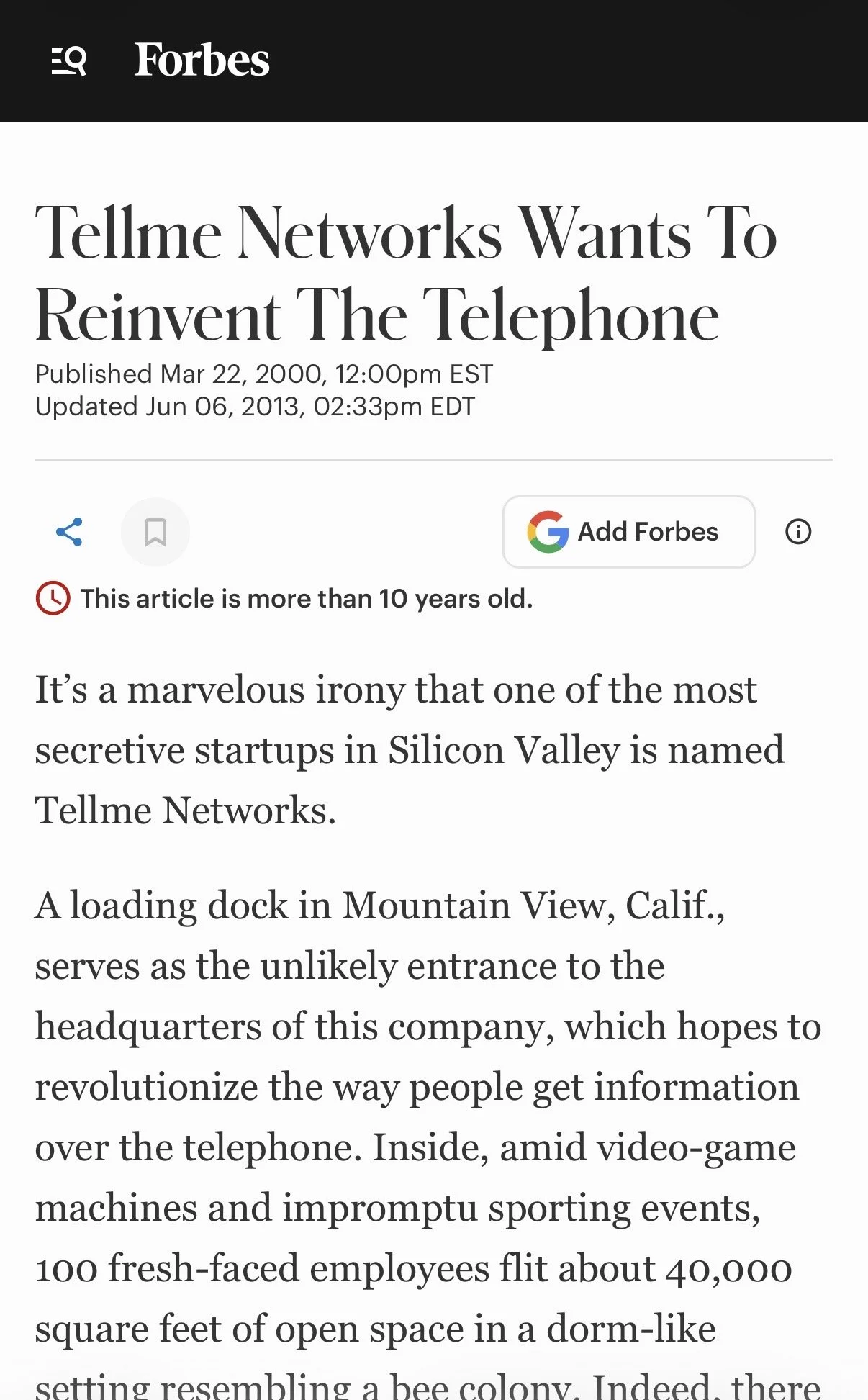Select the Tellme Networks article headline

[x=407, y=274]
